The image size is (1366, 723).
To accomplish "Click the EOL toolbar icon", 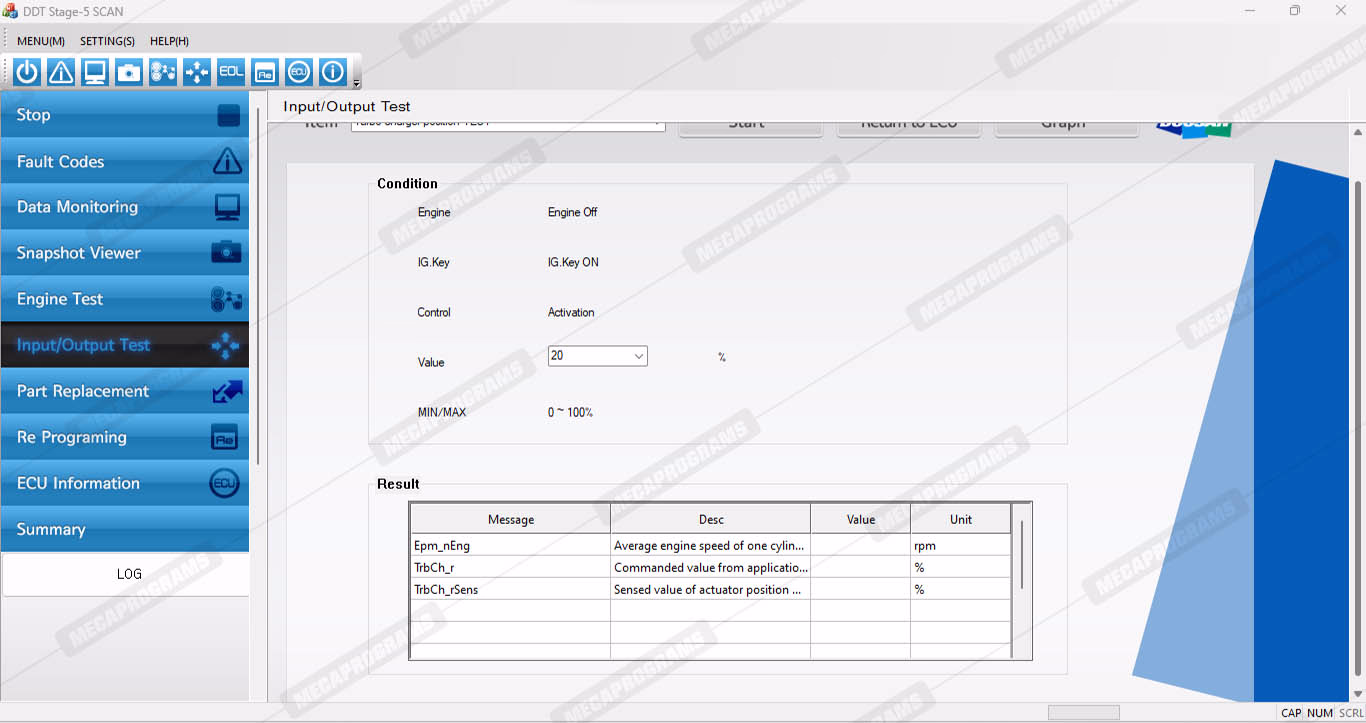I will click(x=231, y=72).
